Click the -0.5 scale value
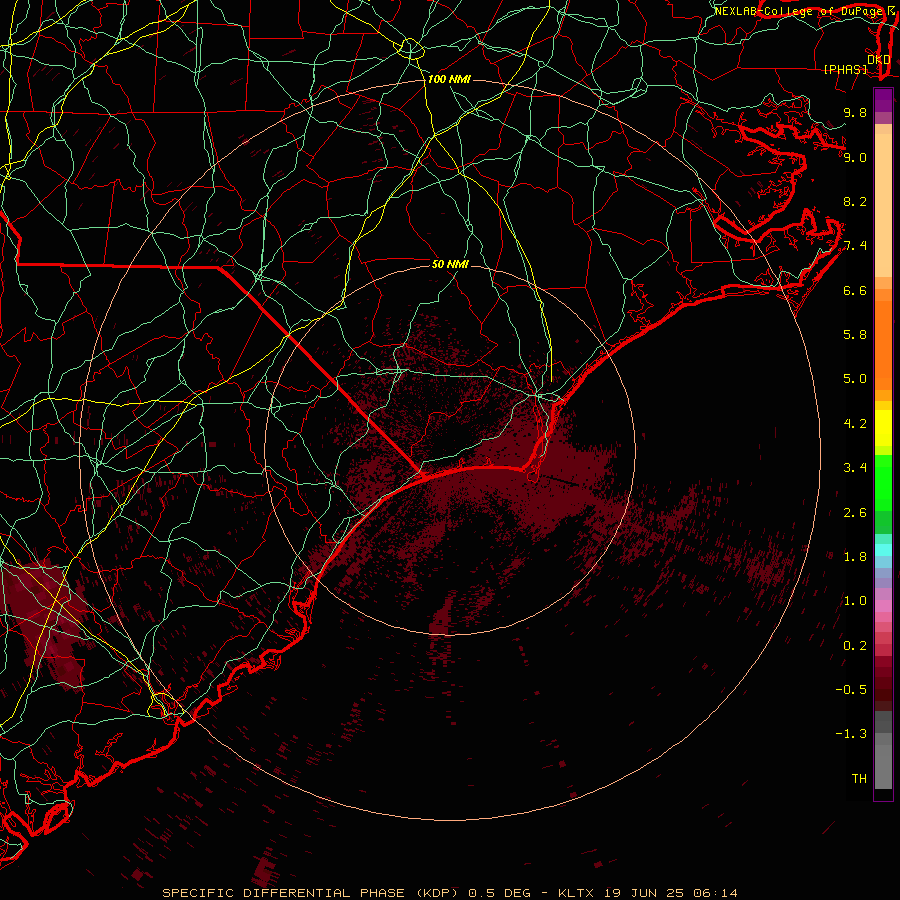 pyautogui.click(x=851, y=690)
